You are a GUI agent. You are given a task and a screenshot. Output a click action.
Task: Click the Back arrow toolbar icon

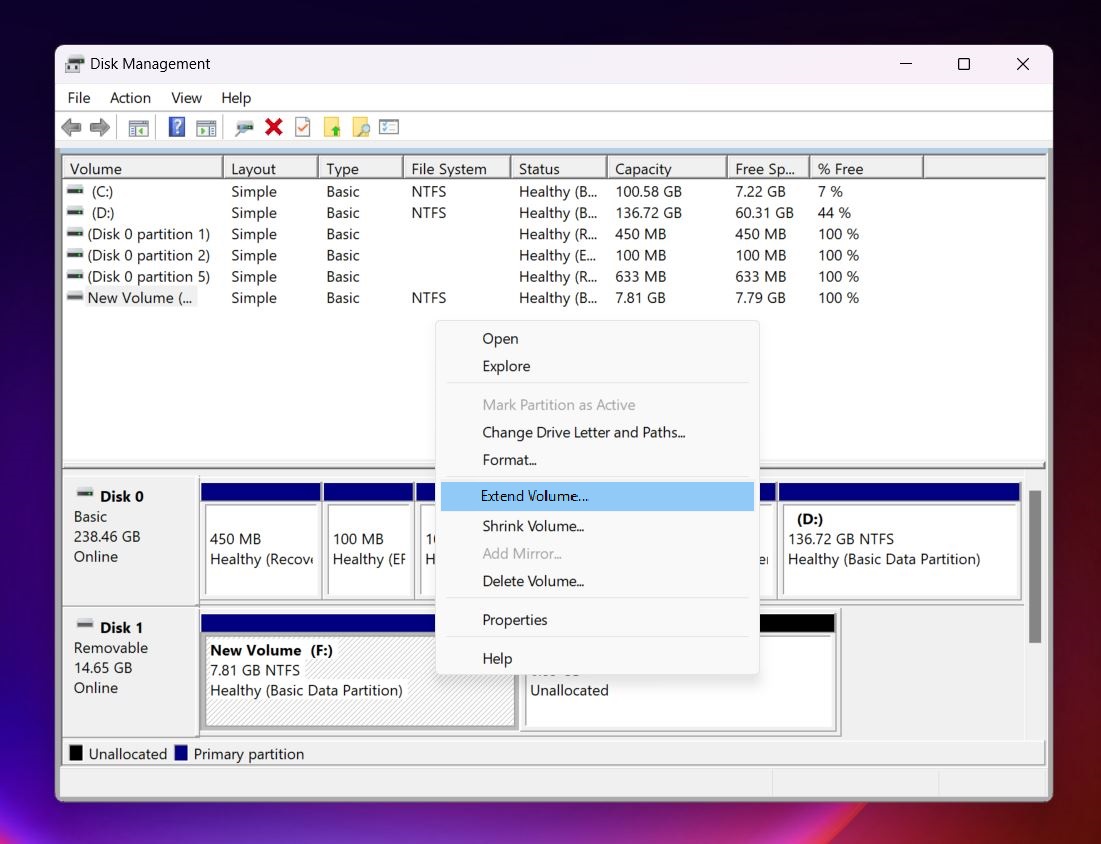72,128
